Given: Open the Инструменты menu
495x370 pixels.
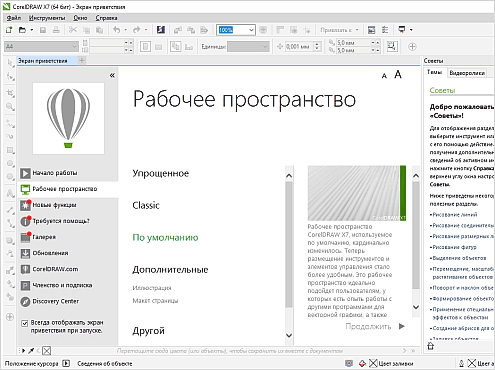Looking at the screenshot, I should click(47, 18).
